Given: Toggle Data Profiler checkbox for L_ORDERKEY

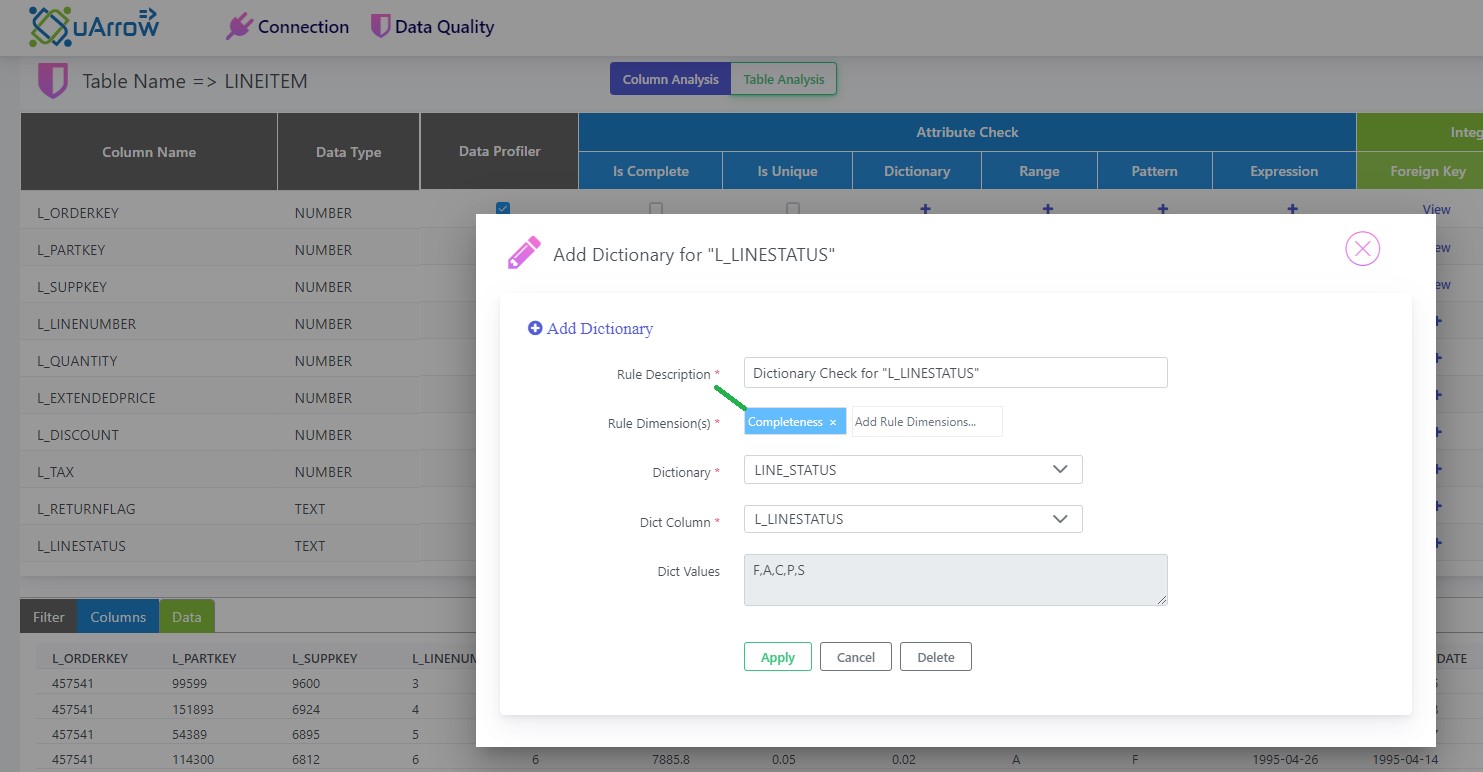Looking at the screenshot, I should (503, 208).
